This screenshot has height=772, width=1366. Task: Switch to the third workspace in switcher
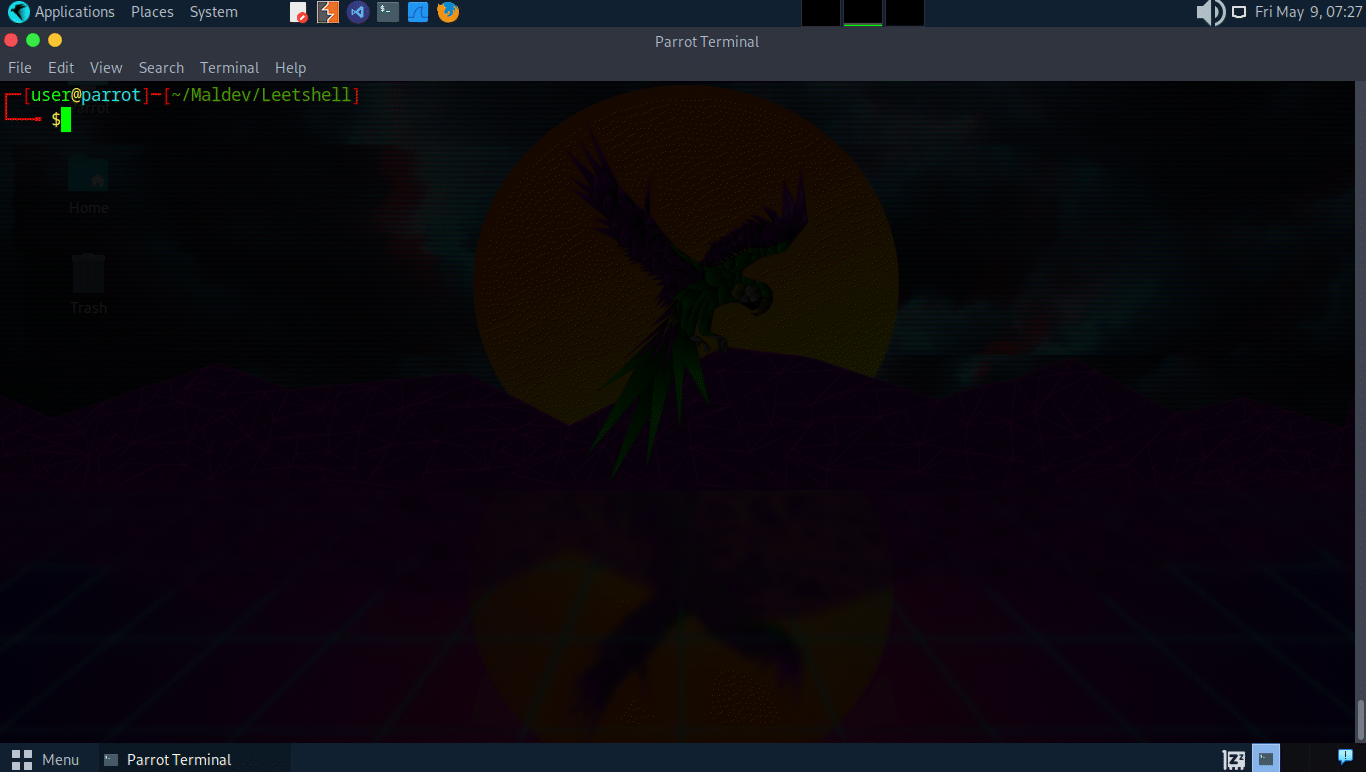905,12
